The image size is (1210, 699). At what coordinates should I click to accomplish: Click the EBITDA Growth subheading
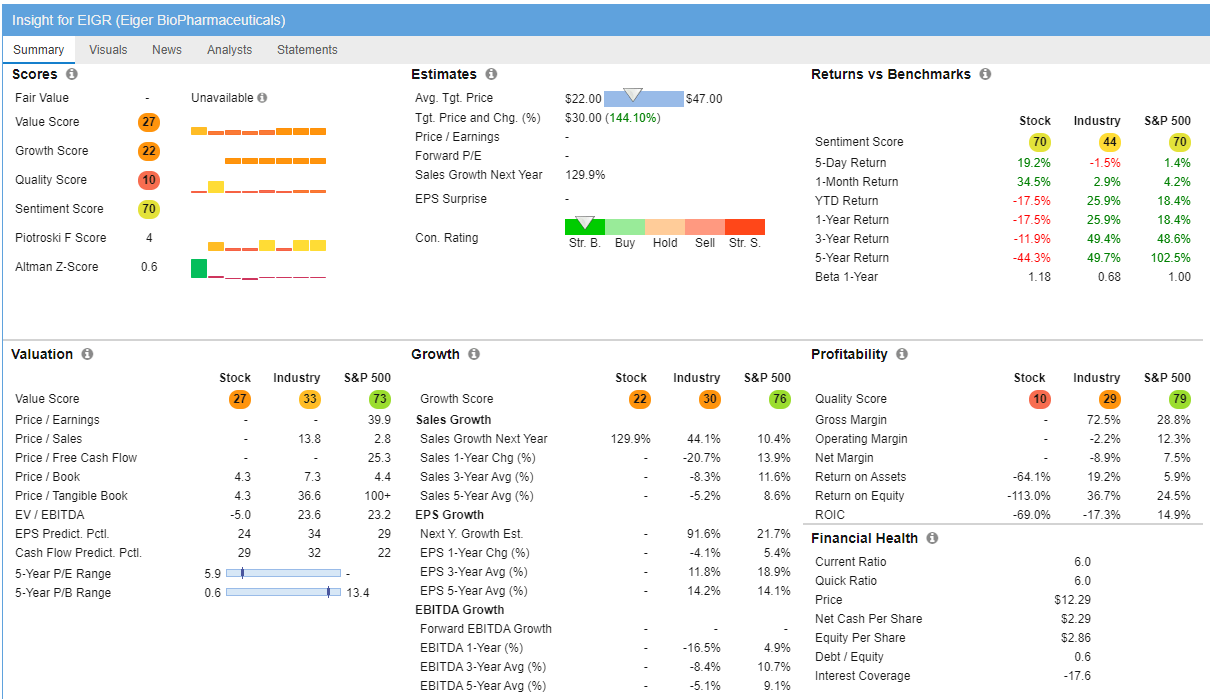pos(460,610)
